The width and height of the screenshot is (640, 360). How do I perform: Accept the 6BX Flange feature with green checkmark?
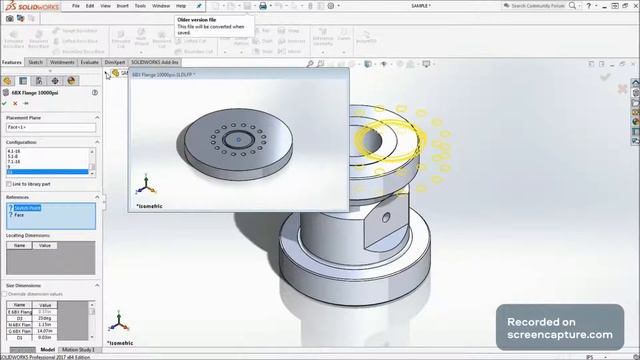point(4,104)
